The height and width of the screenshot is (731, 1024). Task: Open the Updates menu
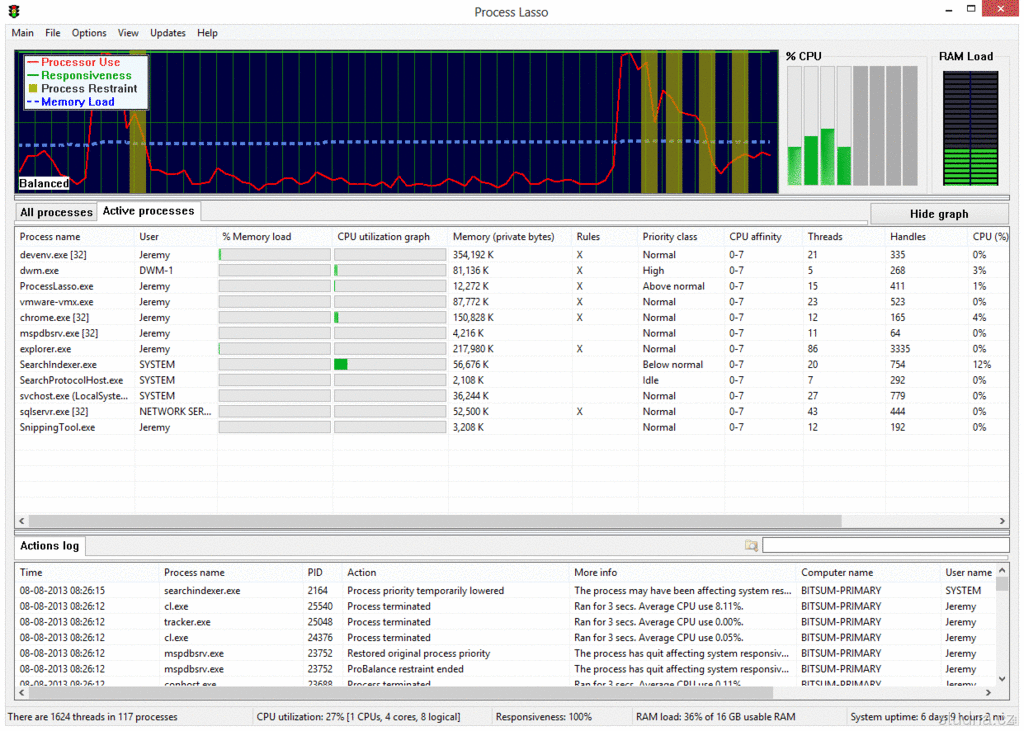168,33
